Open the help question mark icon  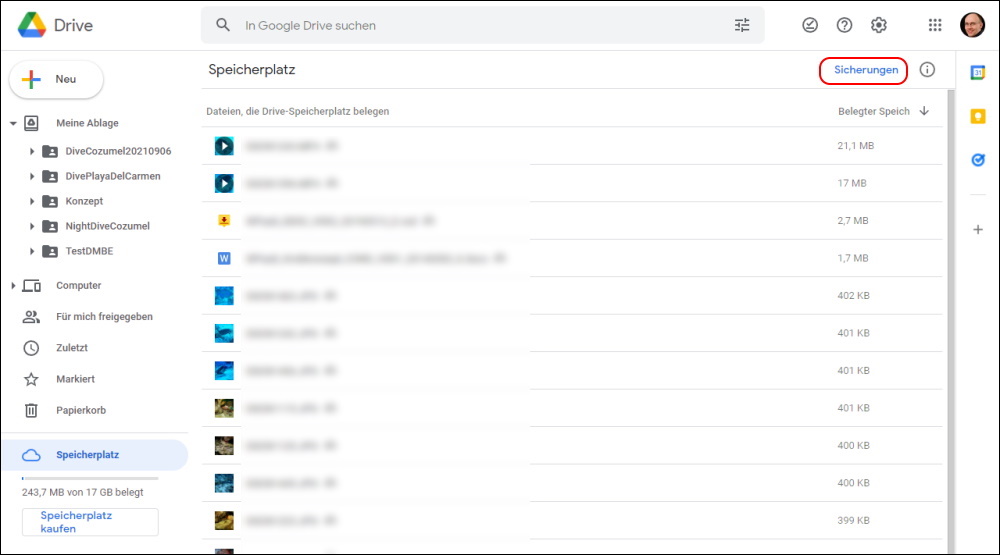coord(844,26)
